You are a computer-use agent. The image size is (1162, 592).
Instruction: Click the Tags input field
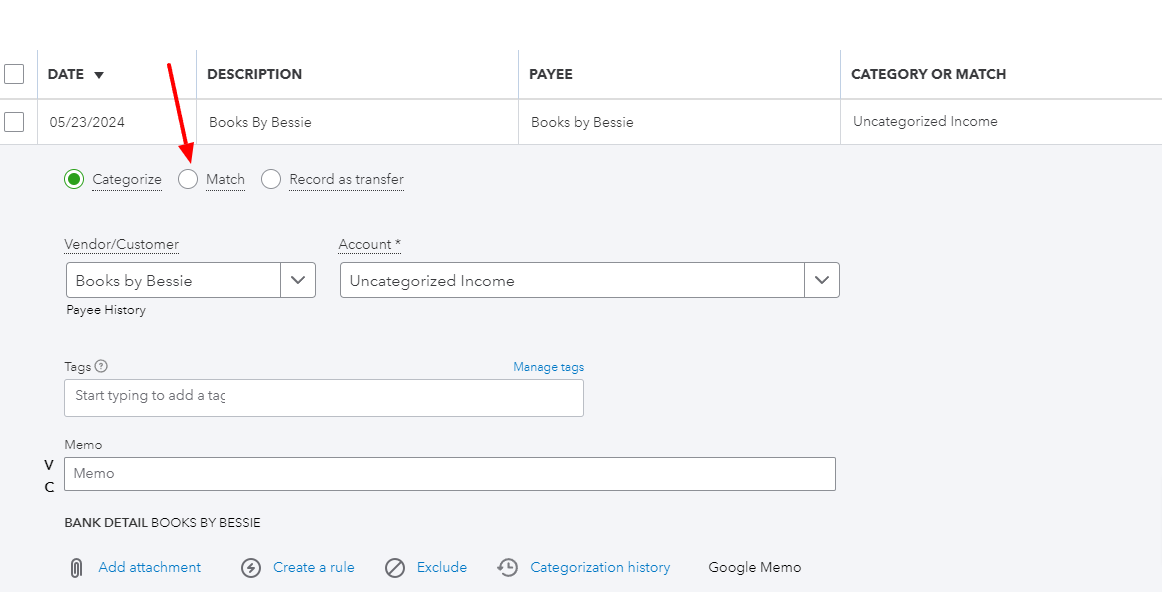tap(323, 397)
